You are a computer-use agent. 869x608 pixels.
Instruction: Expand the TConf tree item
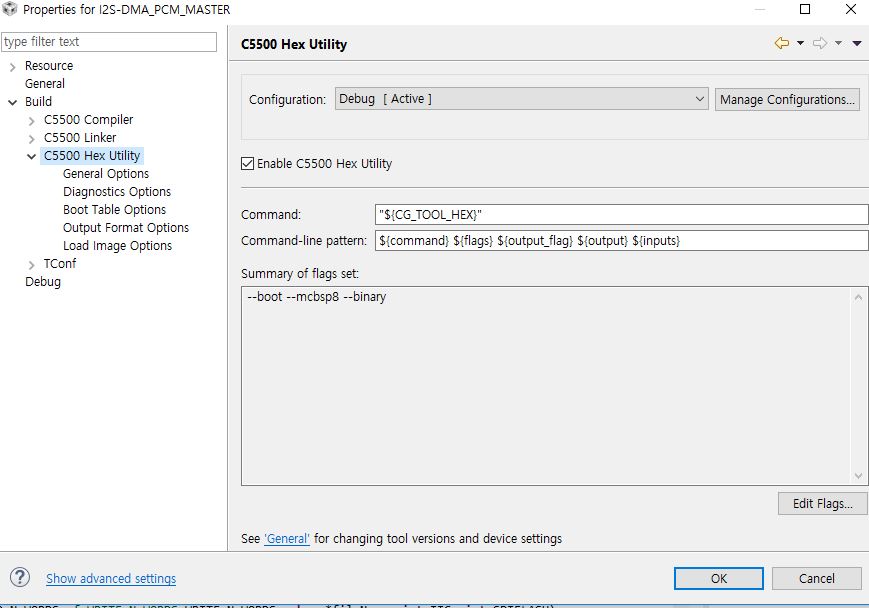(x=30, y=263)
